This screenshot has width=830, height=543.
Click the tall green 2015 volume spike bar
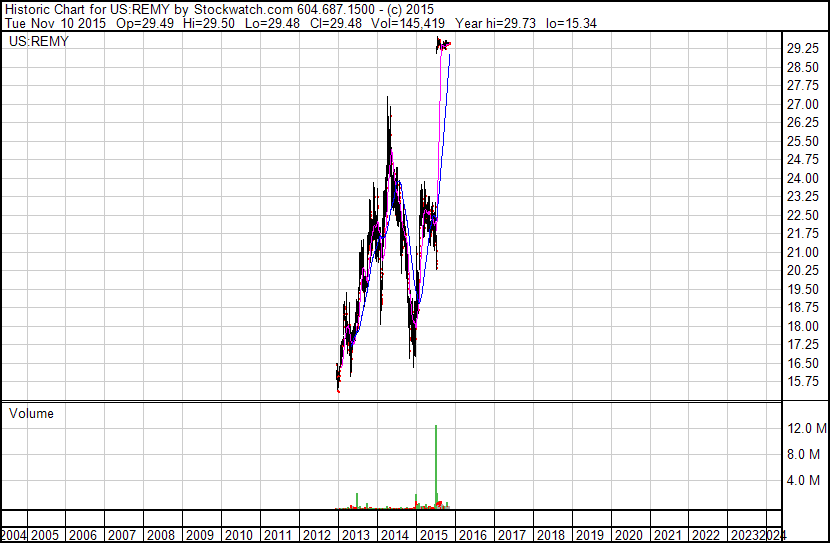(x=436, y=466)
